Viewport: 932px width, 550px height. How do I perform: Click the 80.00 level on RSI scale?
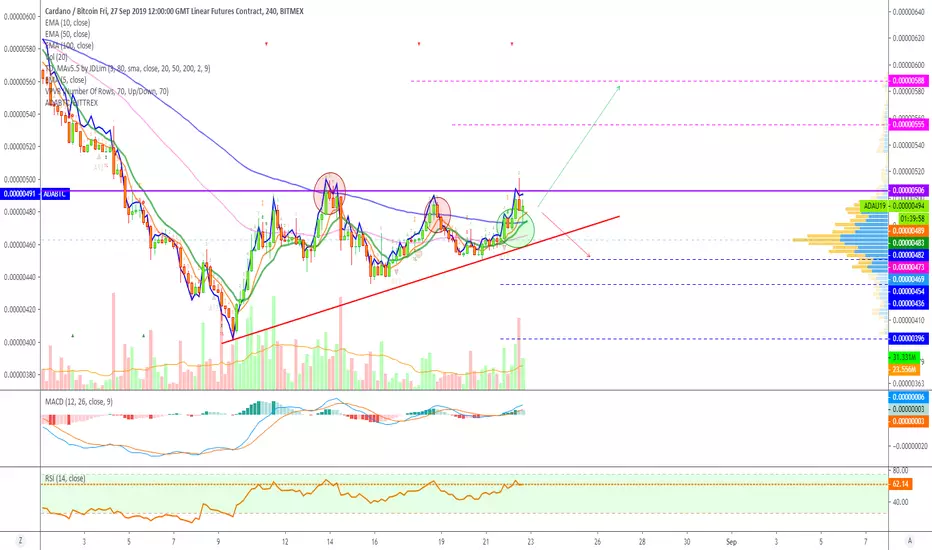point(900,470)
